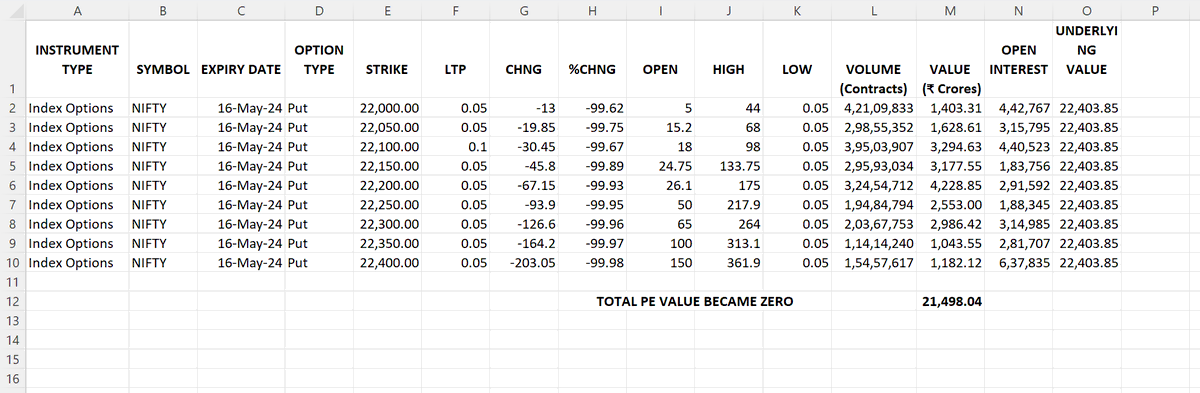Select 16-May-24 expiry cell in row 9
This screenshot has width=1200, height=393.
[x=240, y=243]
